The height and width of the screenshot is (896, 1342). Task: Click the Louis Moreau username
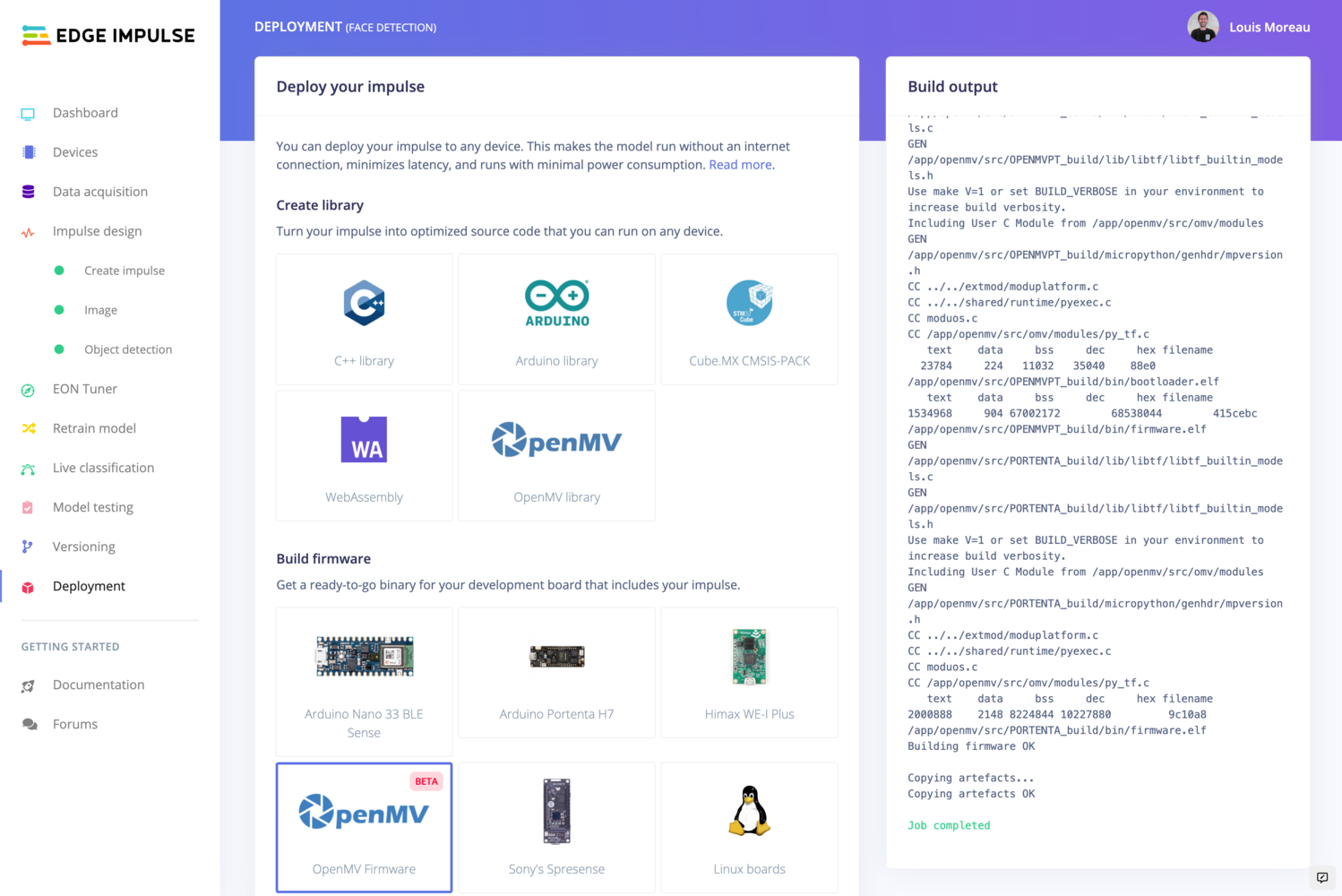pos(1269,28)
